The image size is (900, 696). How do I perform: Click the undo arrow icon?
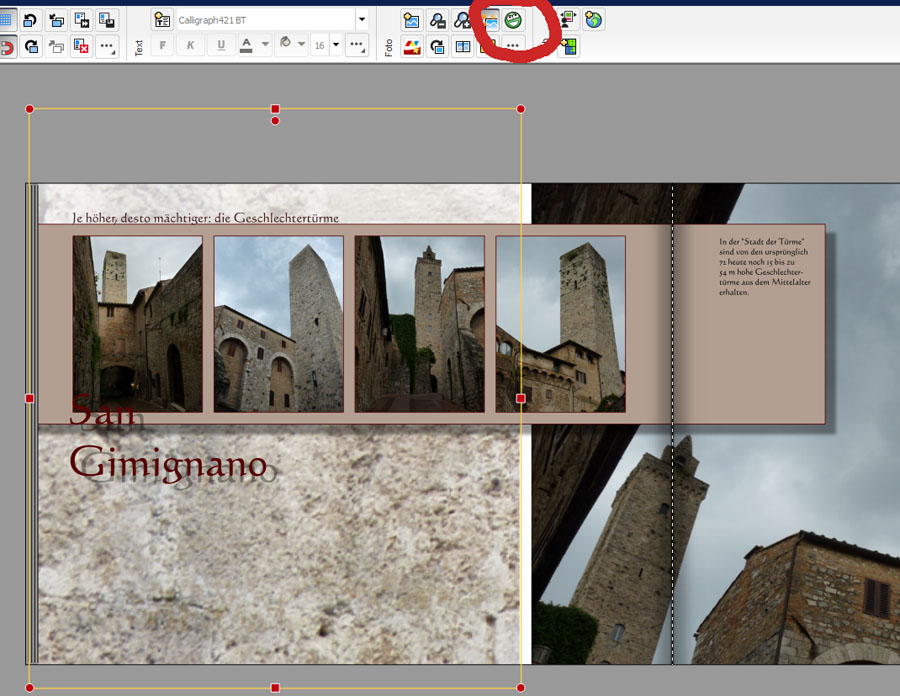pos(31,19)
